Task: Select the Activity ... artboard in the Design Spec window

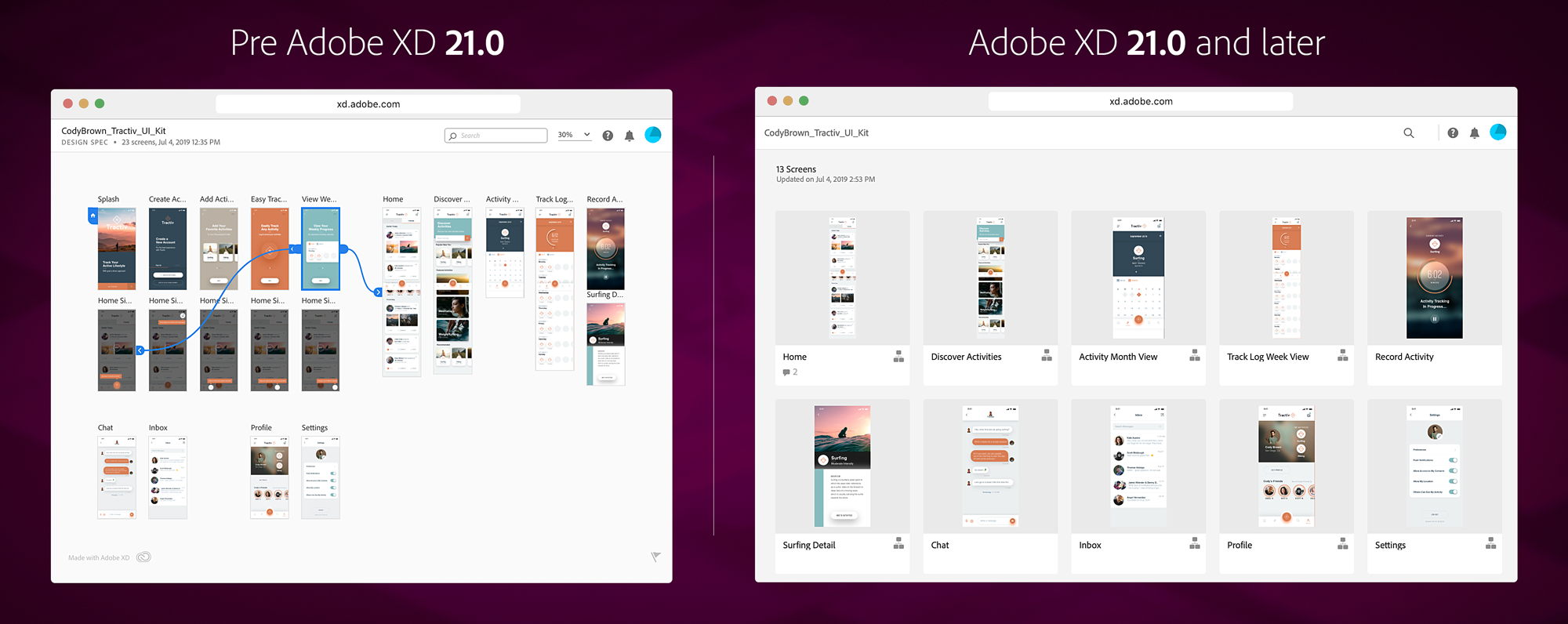Action: coord(505,253)
